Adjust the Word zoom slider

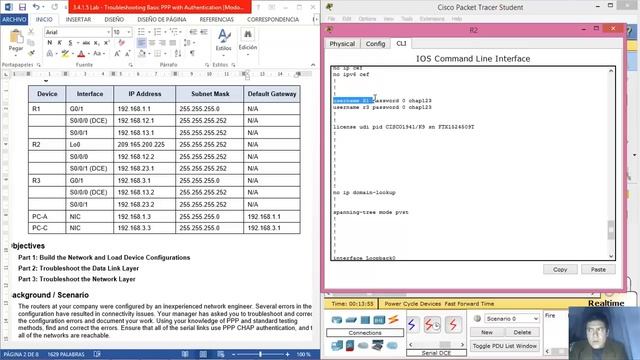click(x=260, y=354)
